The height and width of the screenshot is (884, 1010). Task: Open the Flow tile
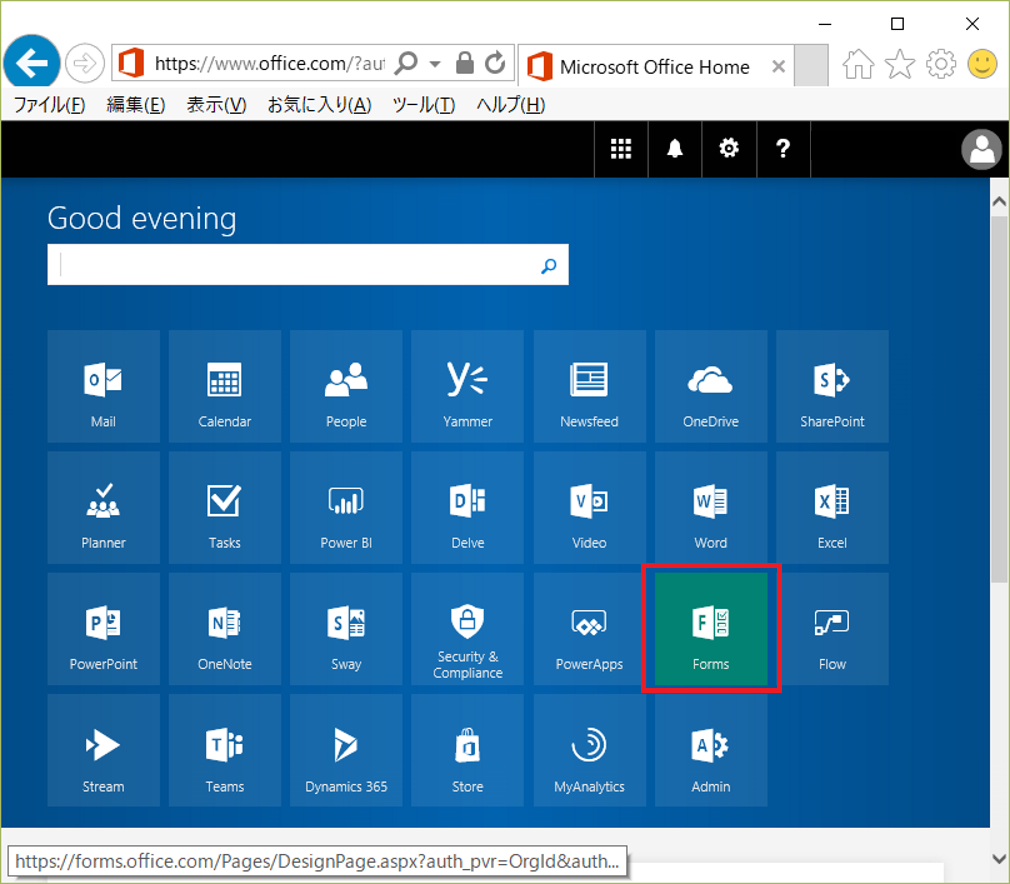(x=832, y=629)
